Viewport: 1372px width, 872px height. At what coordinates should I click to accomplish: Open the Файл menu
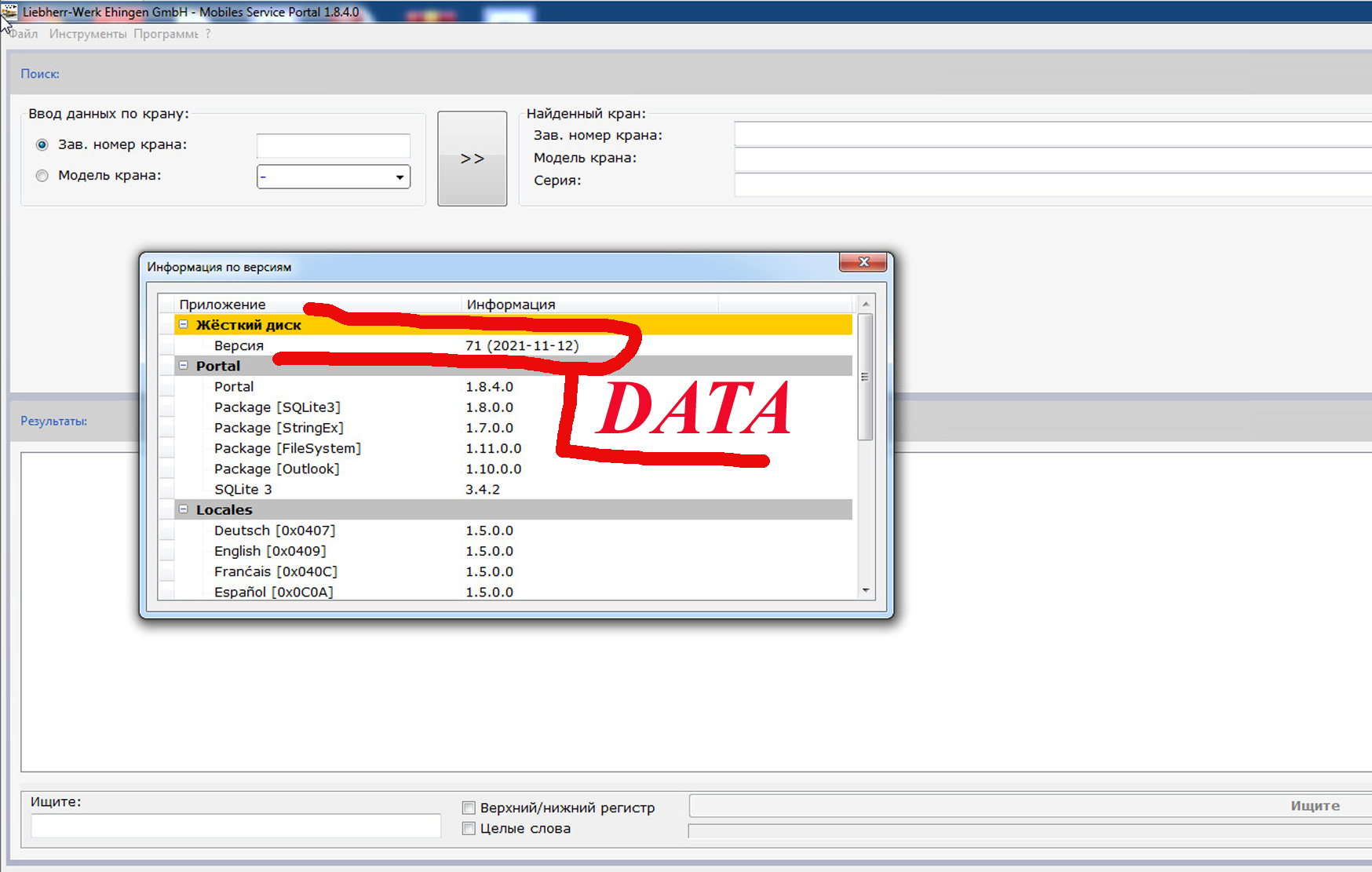[x=24, y=34]
